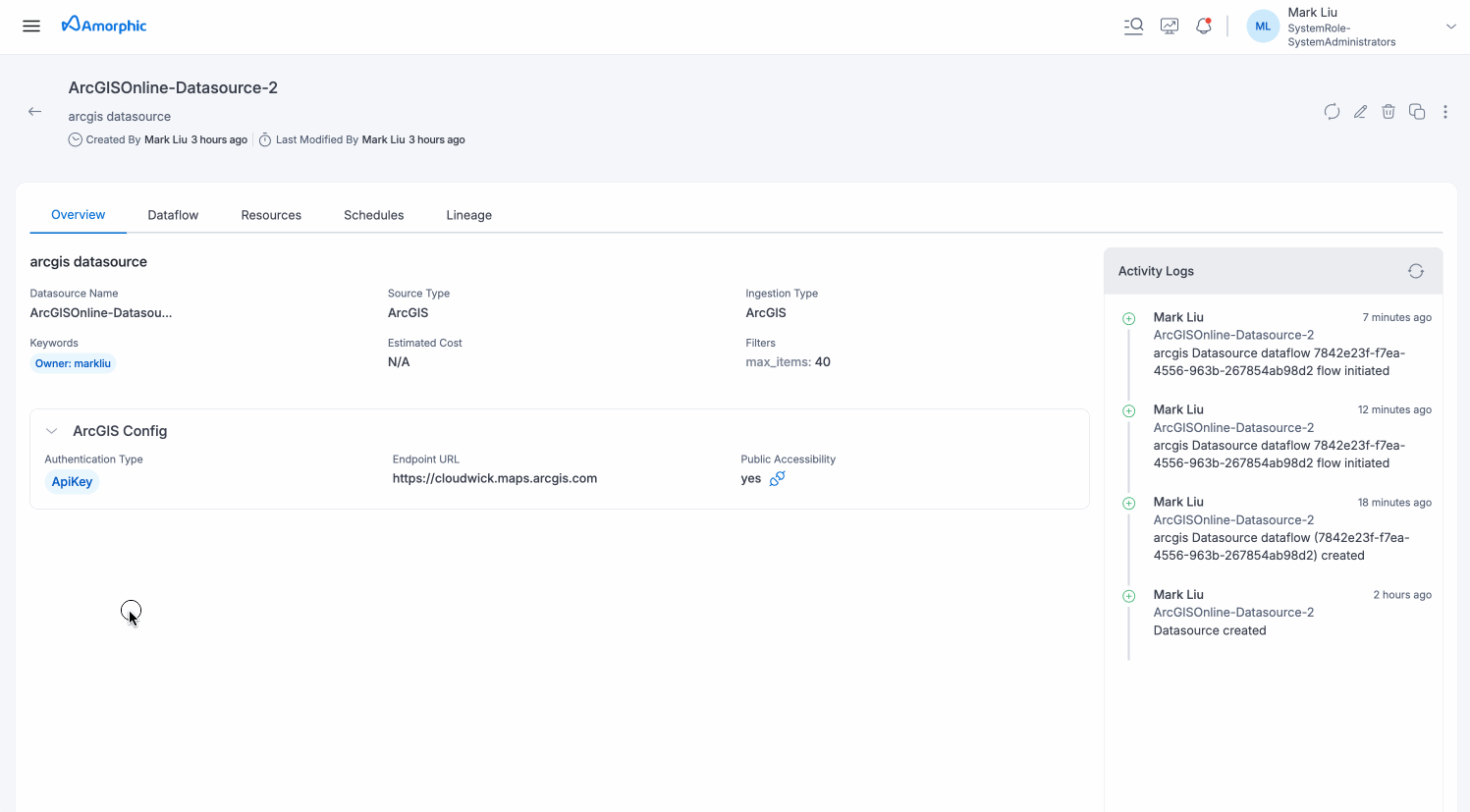Refresh the Activity Logs panel
Screen dimensions: 1470x812
(1415, 271)
